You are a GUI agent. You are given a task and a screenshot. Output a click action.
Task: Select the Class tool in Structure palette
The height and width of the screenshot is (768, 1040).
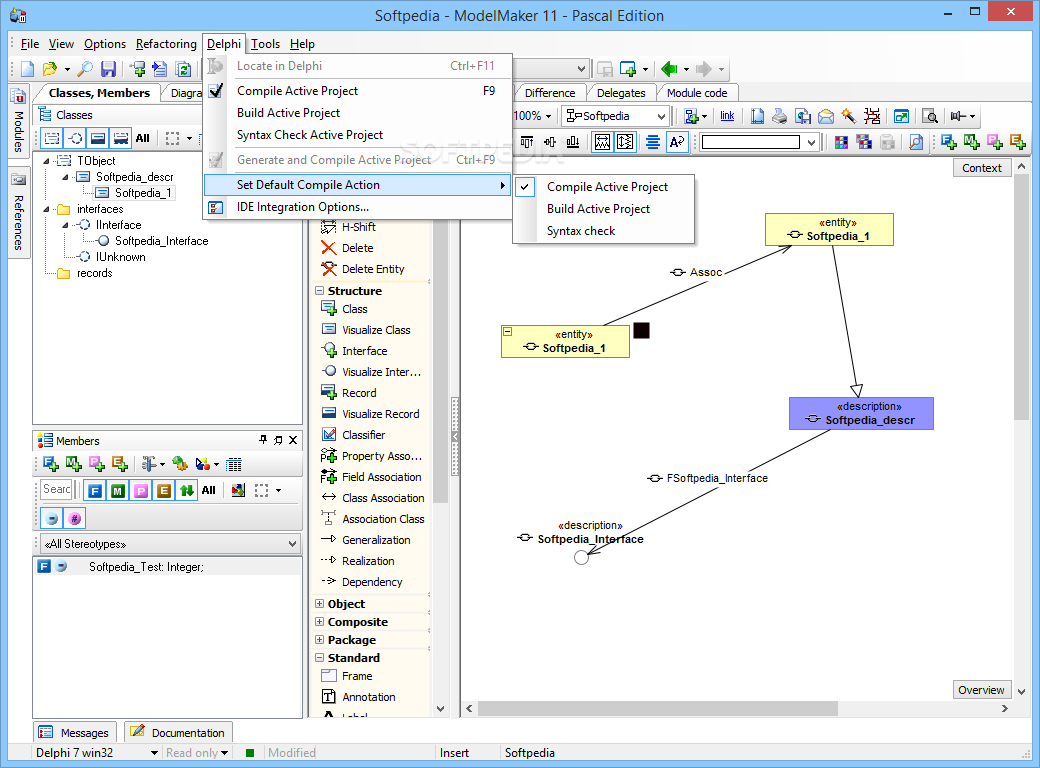[x=354, y=308]
